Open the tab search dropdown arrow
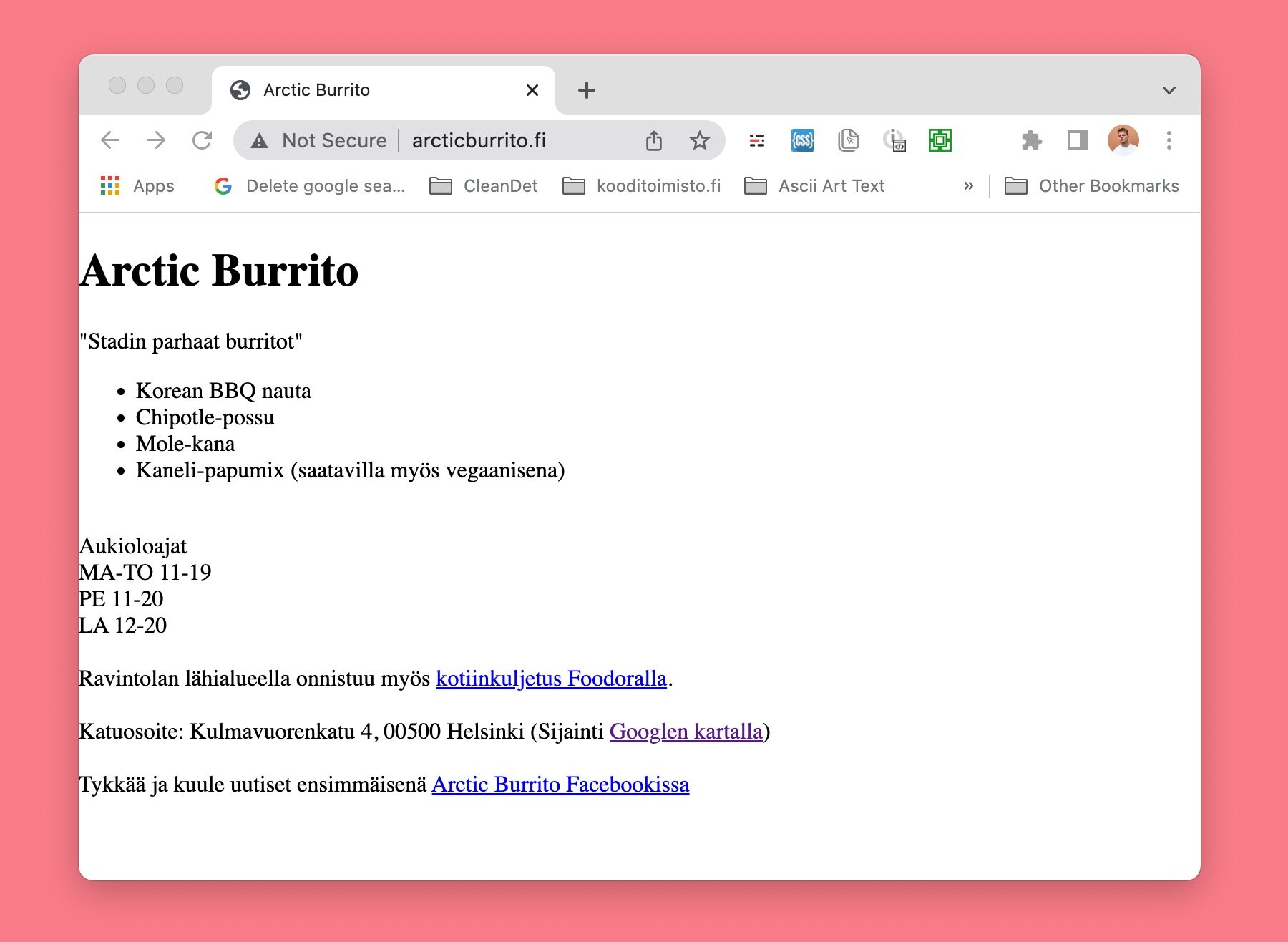 click(1169, 90)
